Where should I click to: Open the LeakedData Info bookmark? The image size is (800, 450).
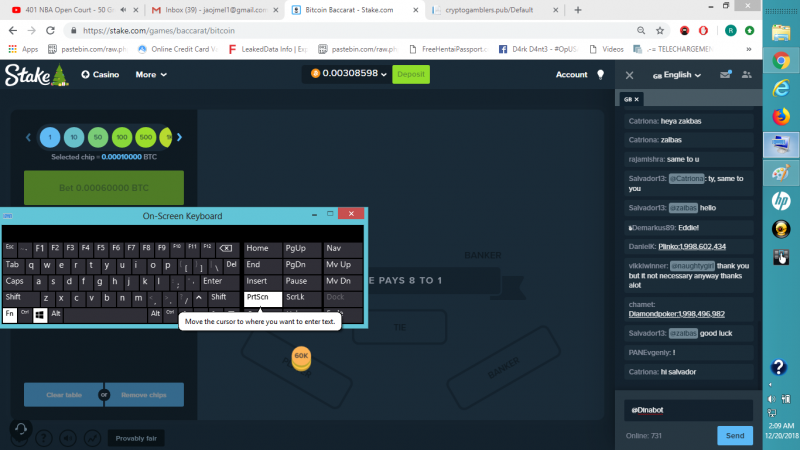point(268,49)
